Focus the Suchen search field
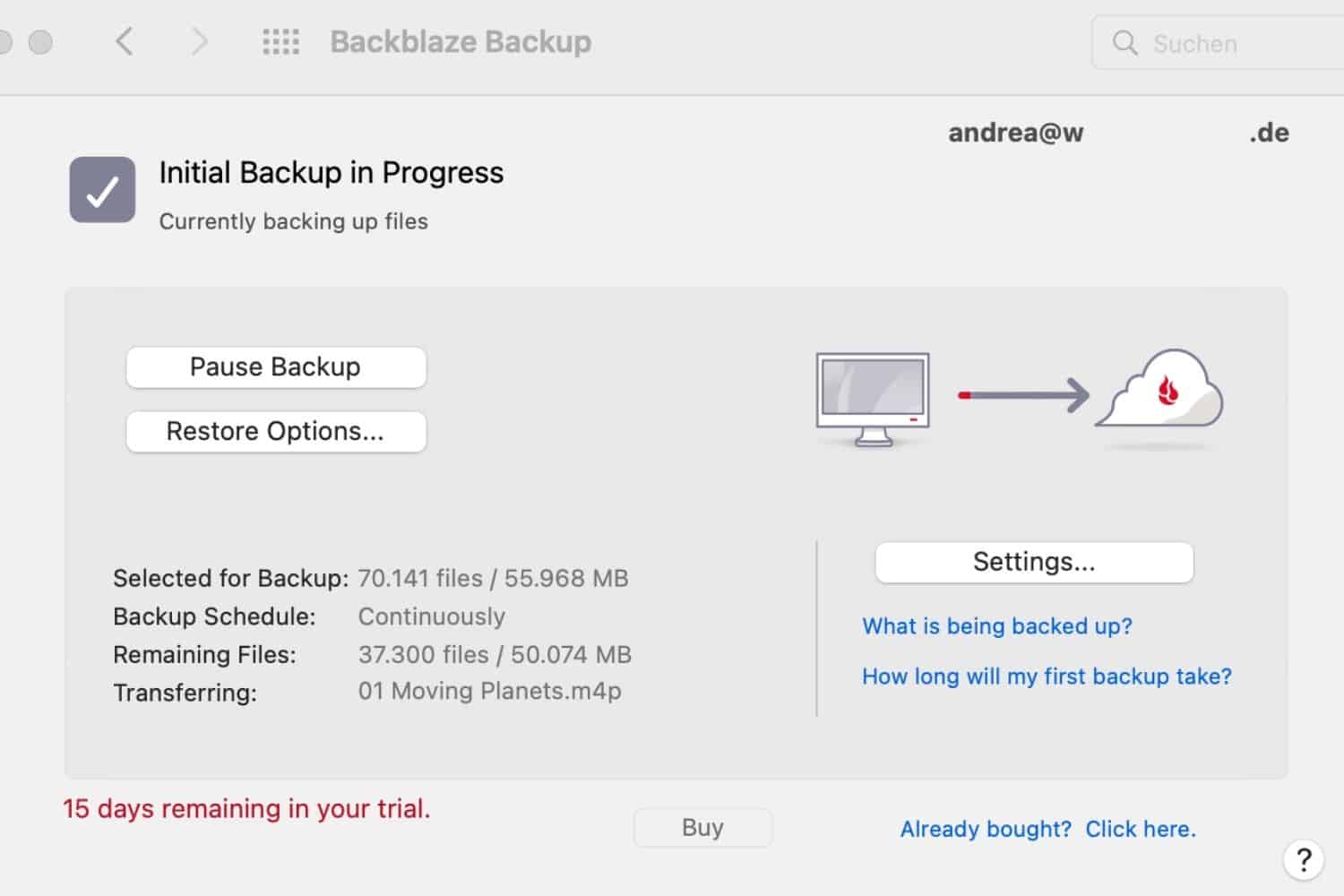 click(x=1219, y=42)
